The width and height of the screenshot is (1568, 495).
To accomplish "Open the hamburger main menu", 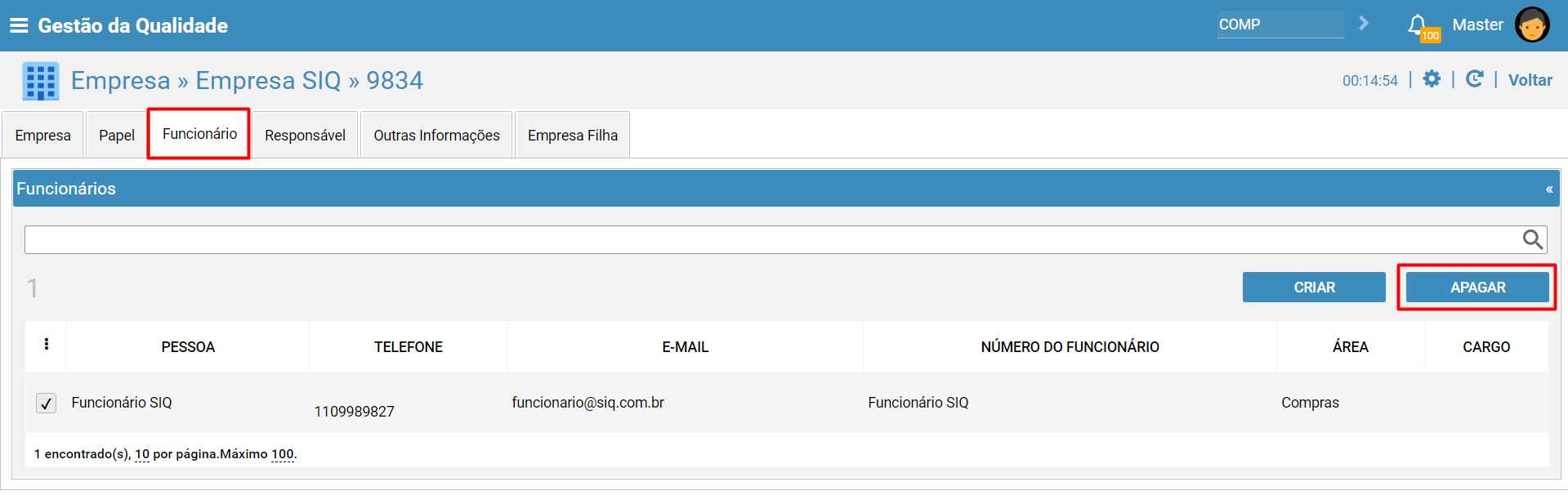I will coord(19,25).
